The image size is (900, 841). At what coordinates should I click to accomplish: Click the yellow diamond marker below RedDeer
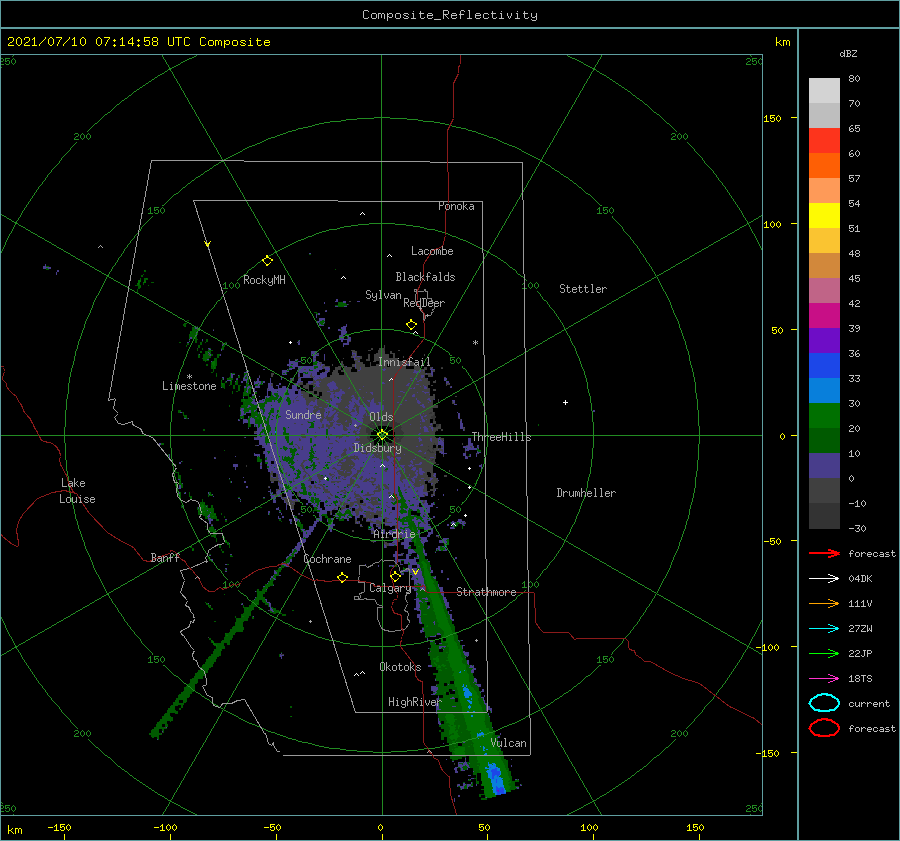[x=411, y=325]
